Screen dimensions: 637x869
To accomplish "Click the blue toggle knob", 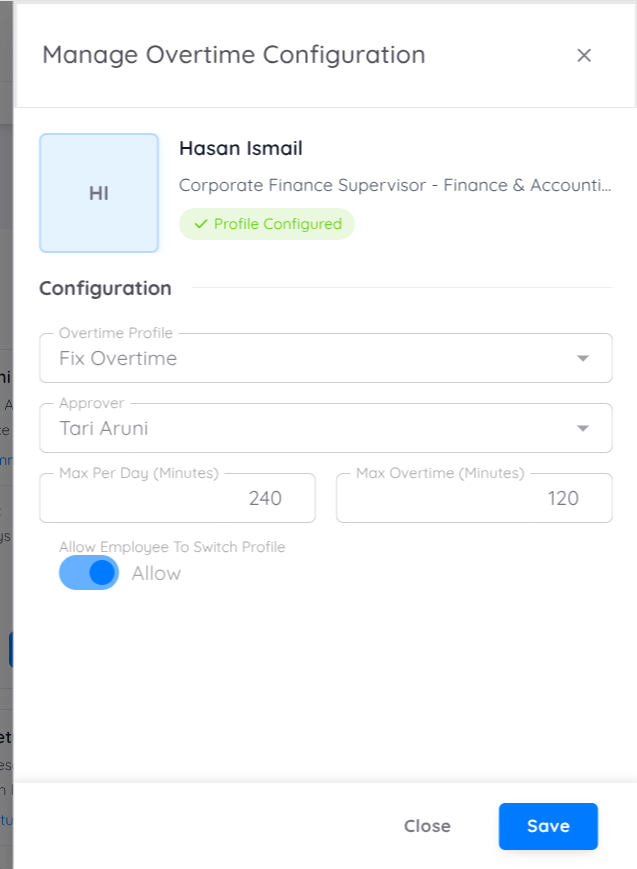I will 101,572.
